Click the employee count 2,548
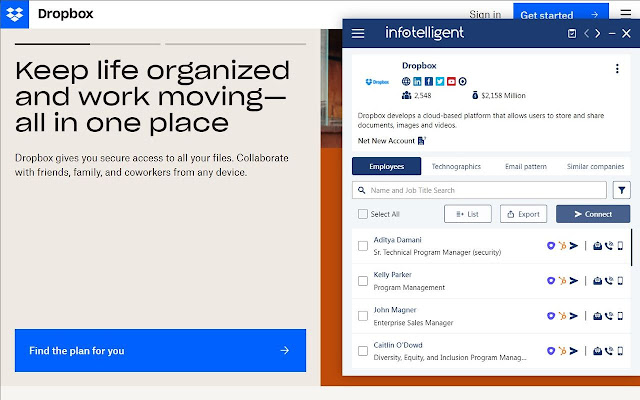This screenshot has width=640, height=400. tap(422, 96)
